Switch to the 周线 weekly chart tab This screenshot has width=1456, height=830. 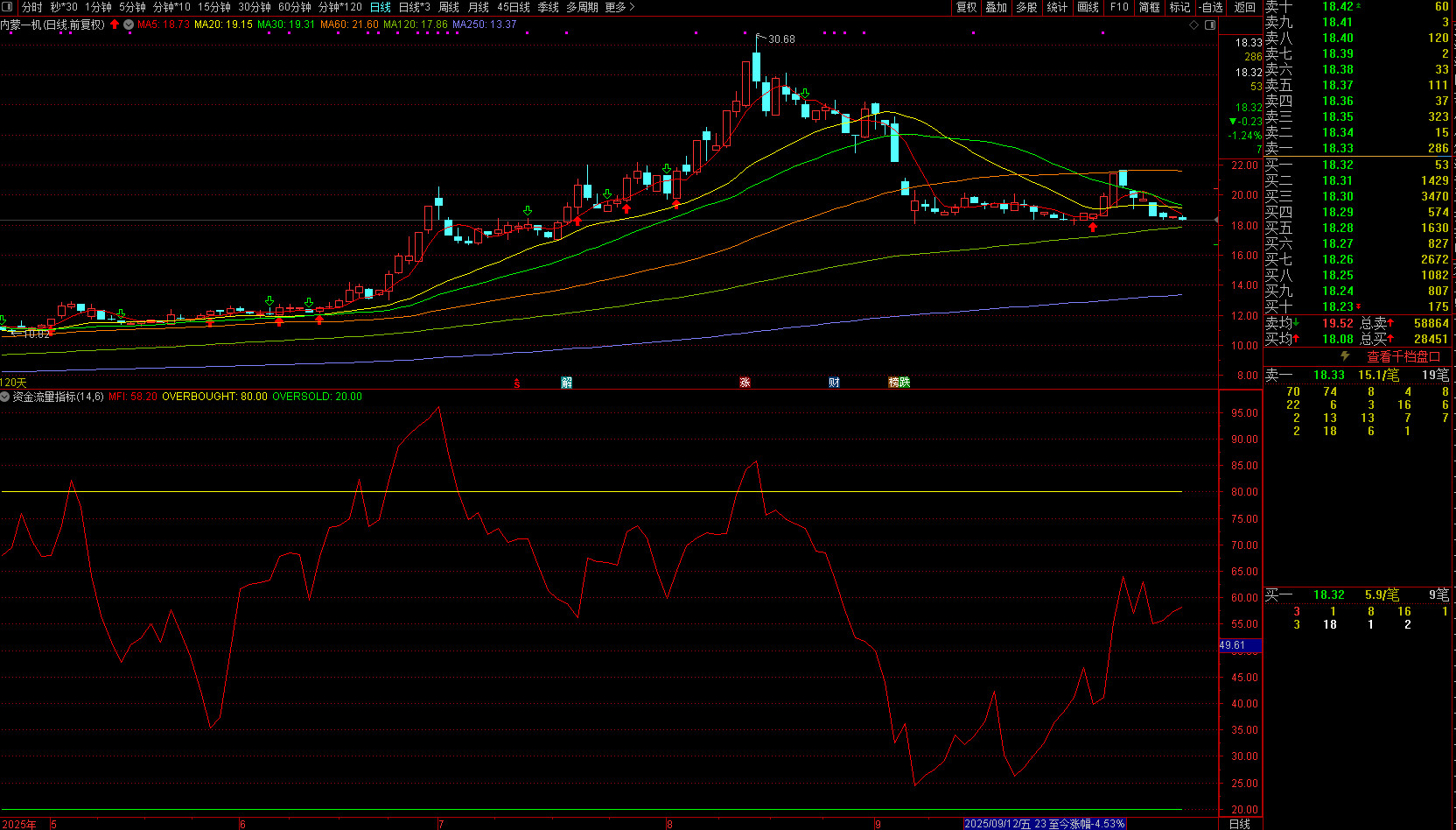449,7
